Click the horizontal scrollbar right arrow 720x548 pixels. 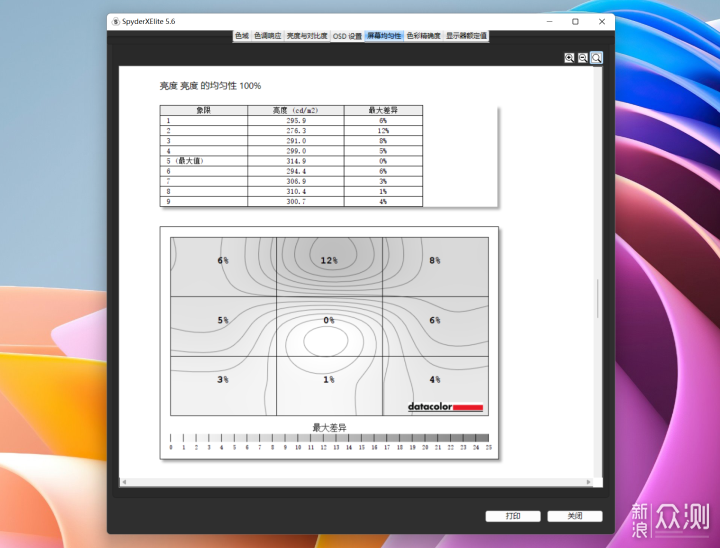pyautogui.click(x=588, y=482)
